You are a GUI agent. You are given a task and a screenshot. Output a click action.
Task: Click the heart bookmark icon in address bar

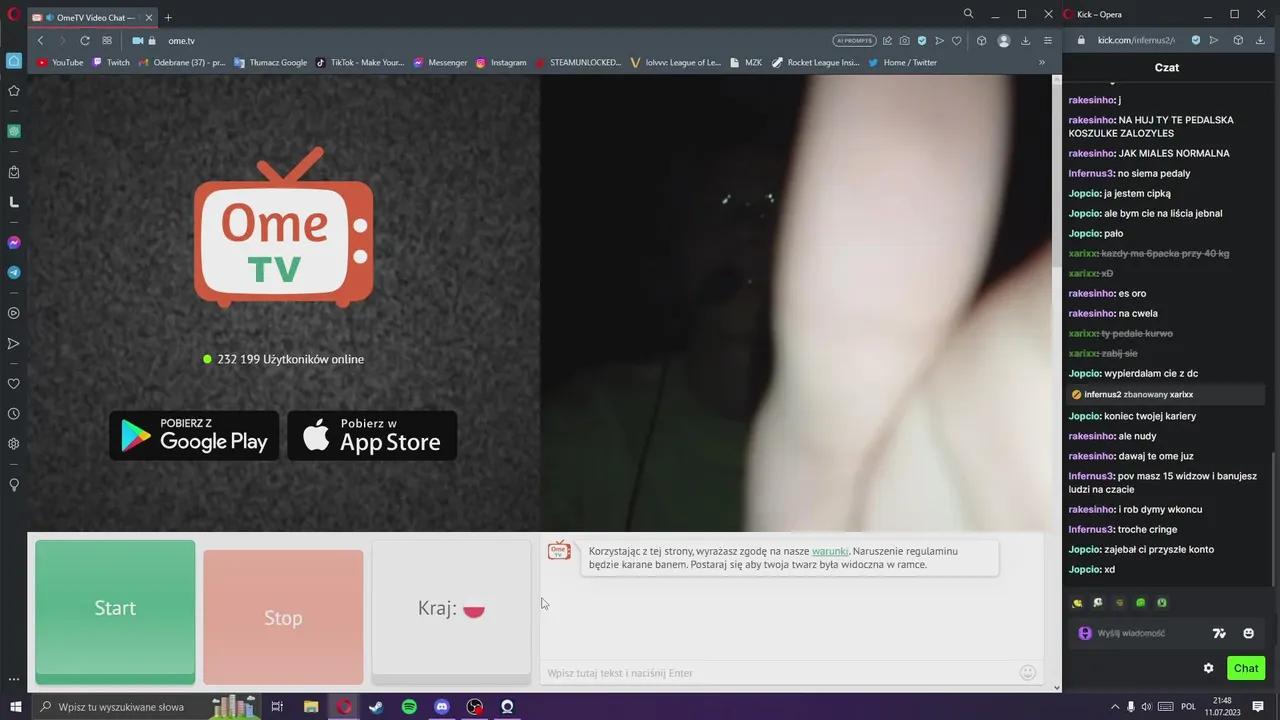(x=956, y=41)
